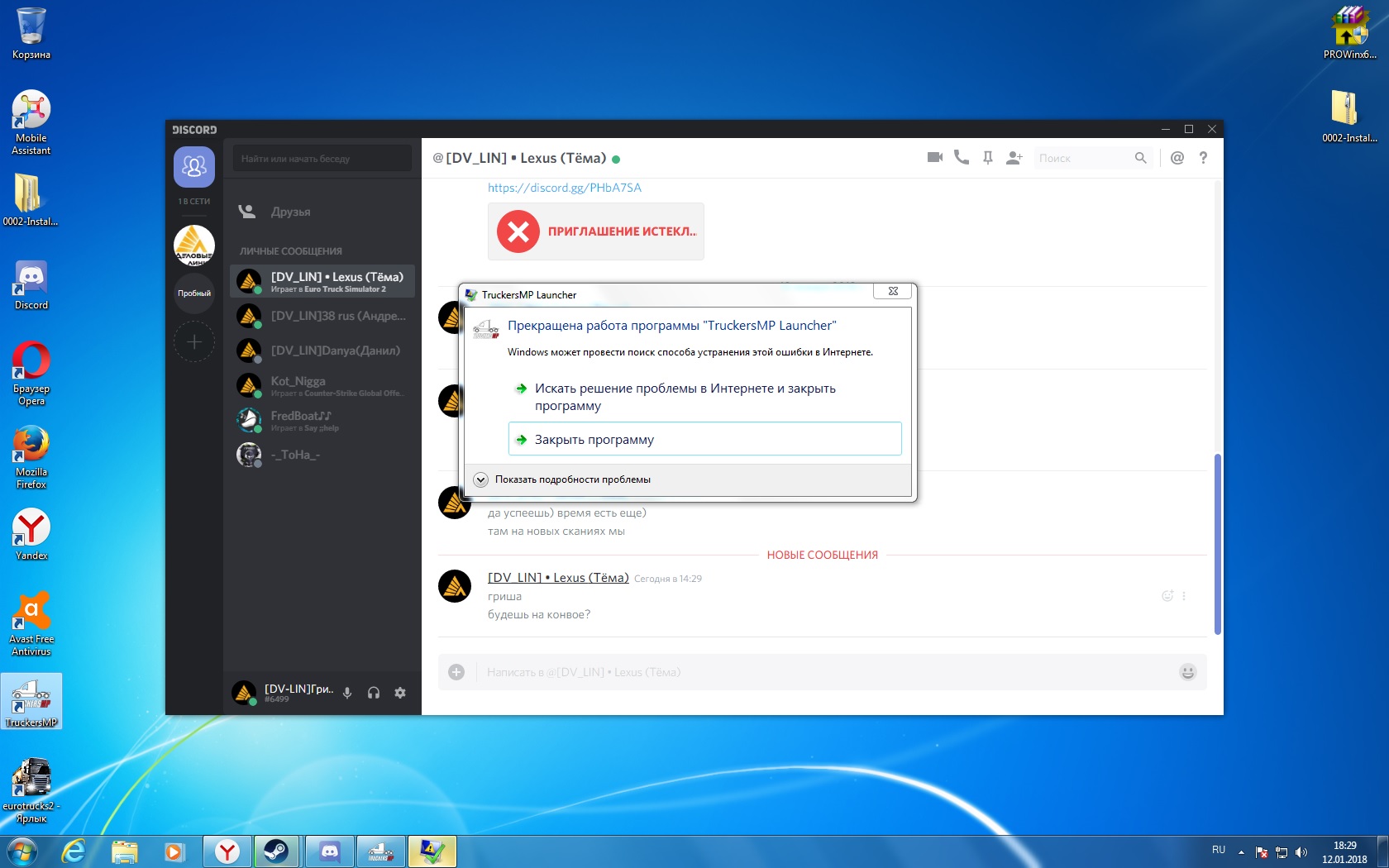Open DM with Kot_Nigga

click(322, 385)
